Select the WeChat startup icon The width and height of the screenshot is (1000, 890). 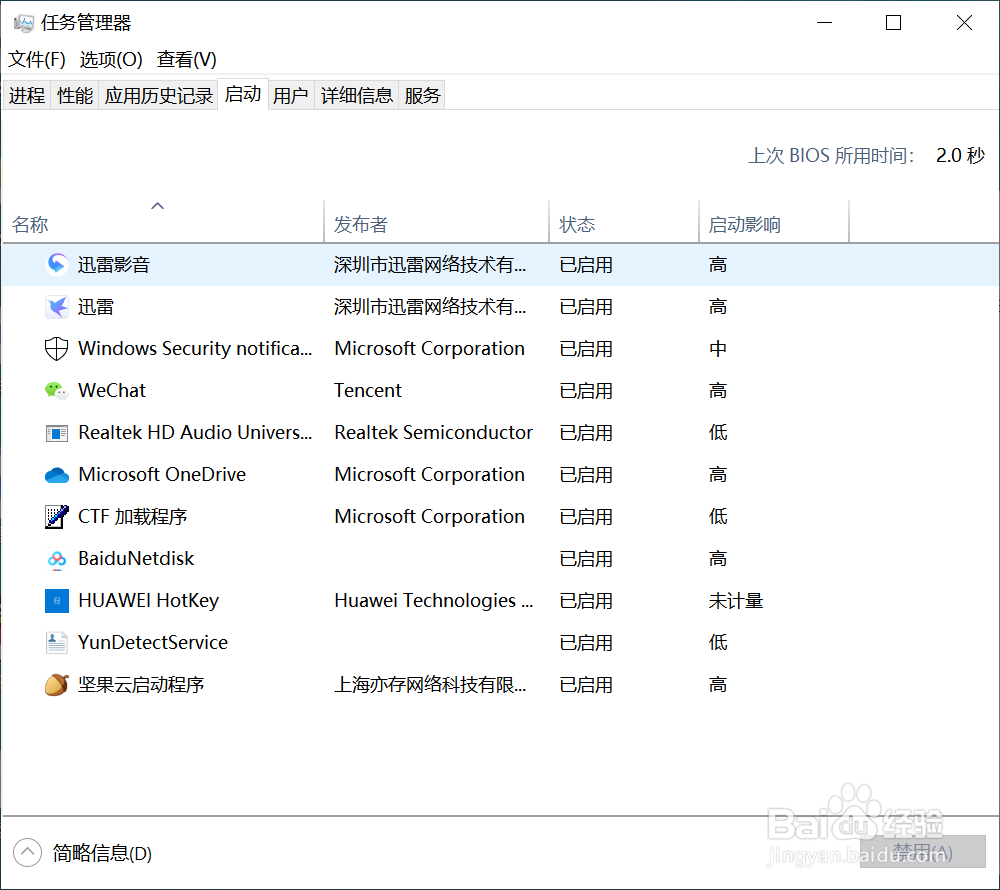(x=57, y=390)
